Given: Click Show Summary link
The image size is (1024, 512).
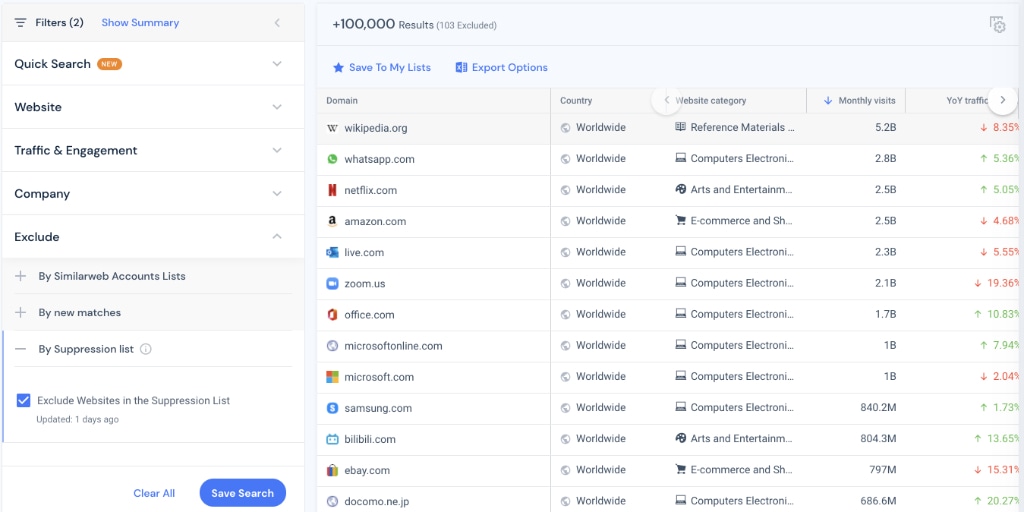Looking at the screenshot, I should 140,23.
